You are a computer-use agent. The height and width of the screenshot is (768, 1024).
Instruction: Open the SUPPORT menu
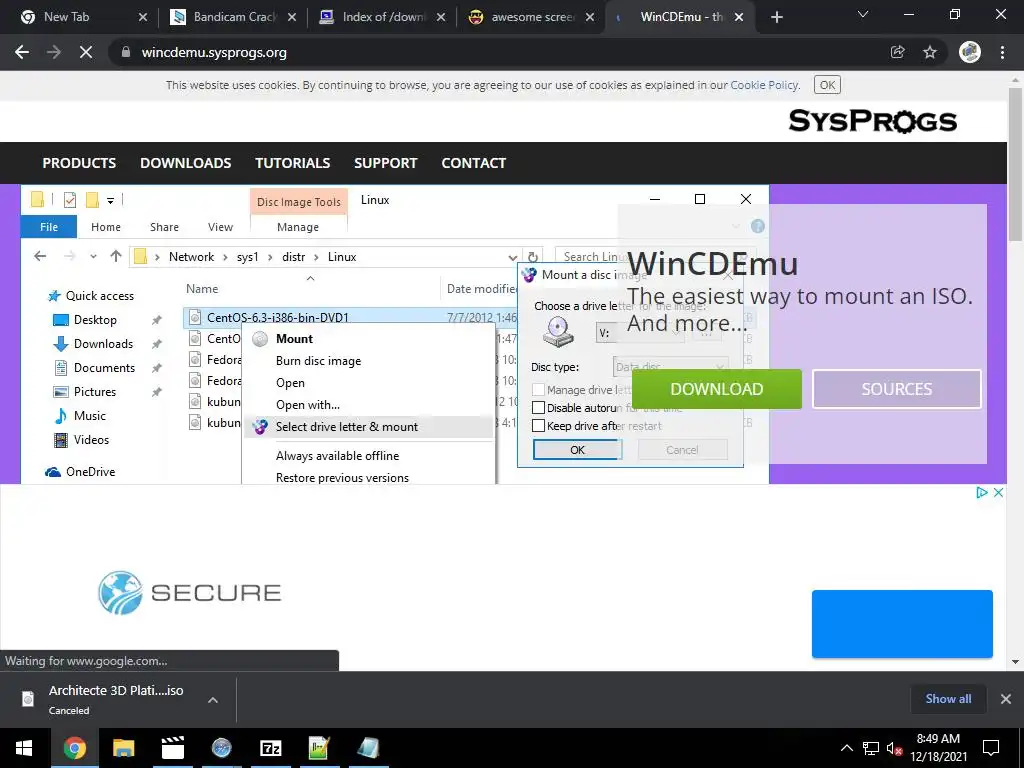pos(385,163)
